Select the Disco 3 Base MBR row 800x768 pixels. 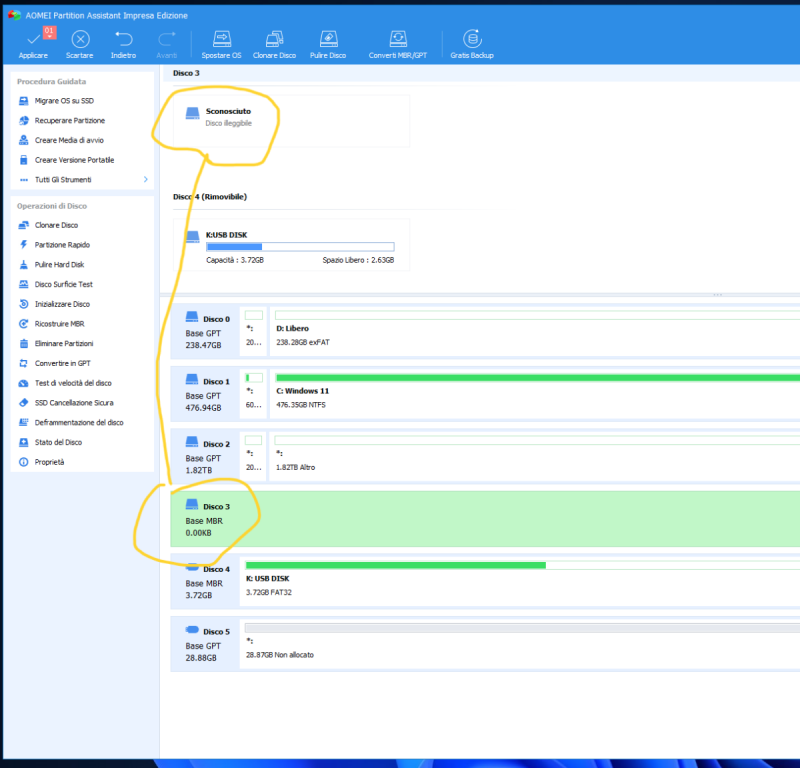coord(485,519)
